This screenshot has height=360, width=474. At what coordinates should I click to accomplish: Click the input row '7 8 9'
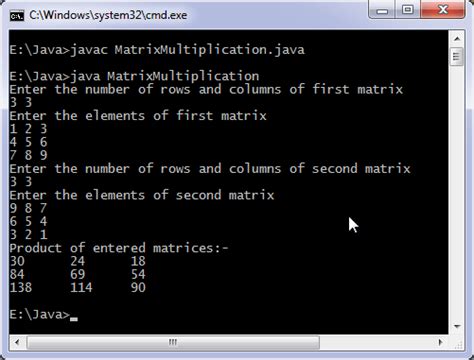point(28,155)
